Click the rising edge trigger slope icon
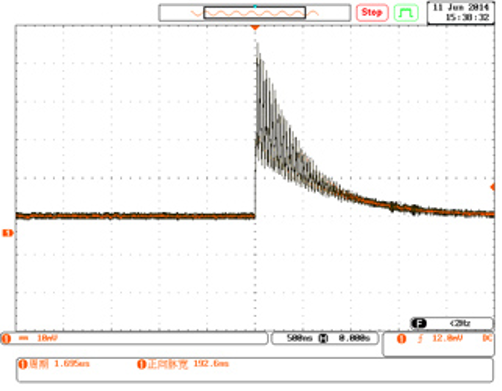 (x=420, y=339)
